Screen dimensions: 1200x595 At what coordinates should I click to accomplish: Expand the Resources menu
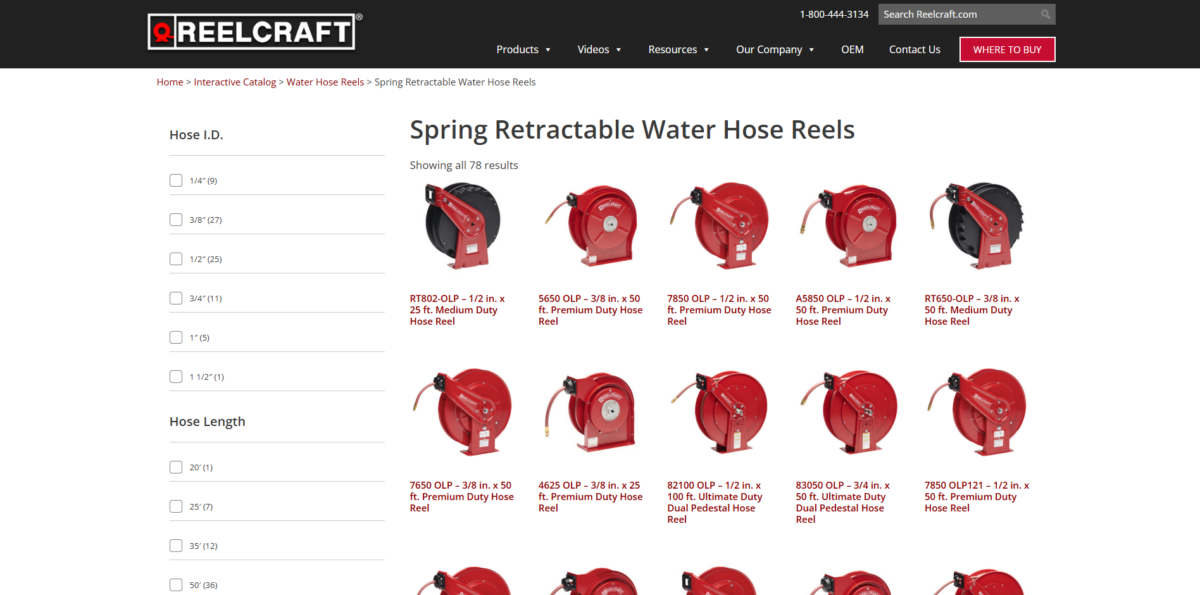(679, 49)
